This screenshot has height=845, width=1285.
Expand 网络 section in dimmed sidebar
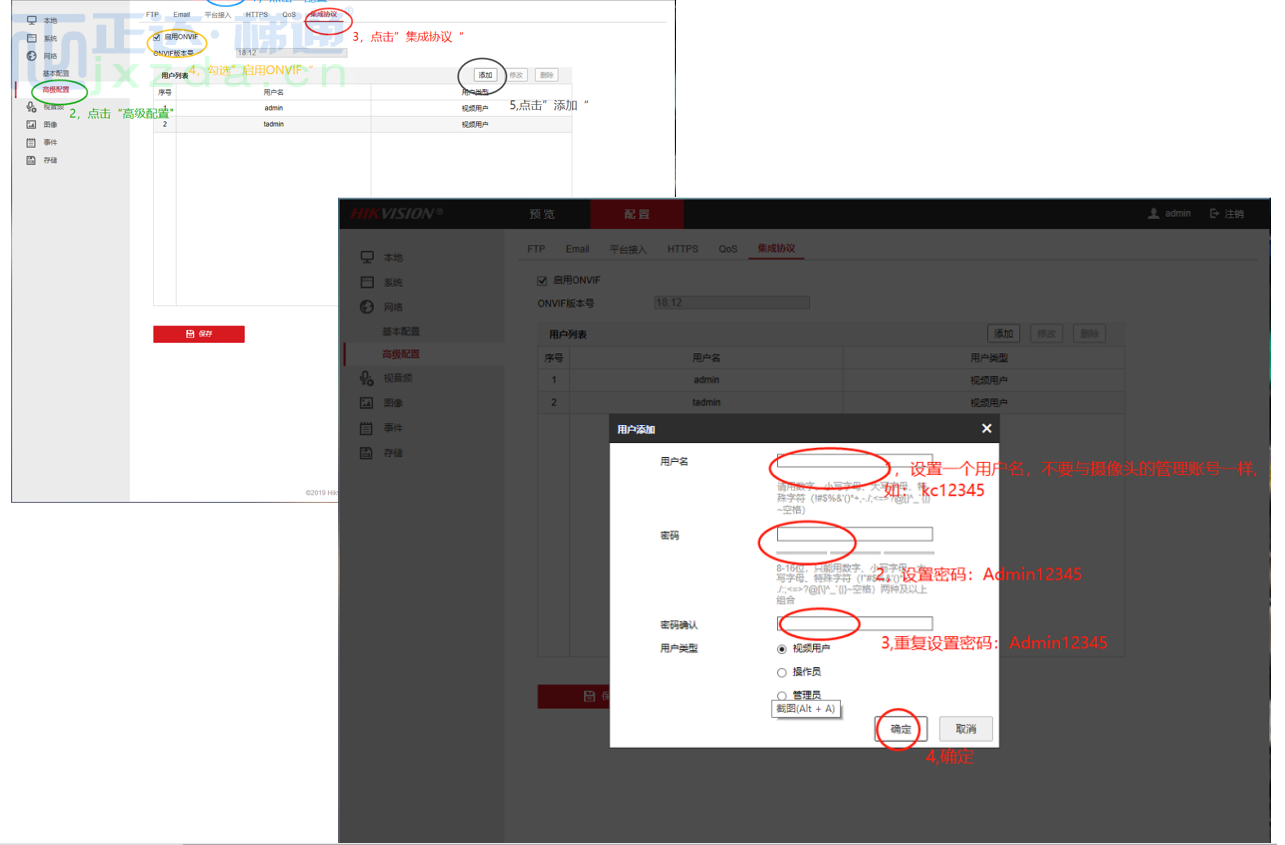coord(392,307)
